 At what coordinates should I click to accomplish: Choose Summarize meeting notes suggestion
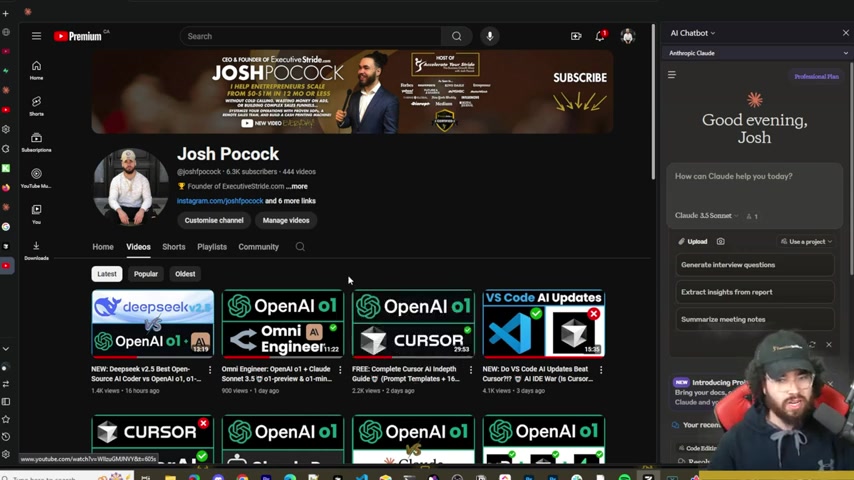point(754,319)
